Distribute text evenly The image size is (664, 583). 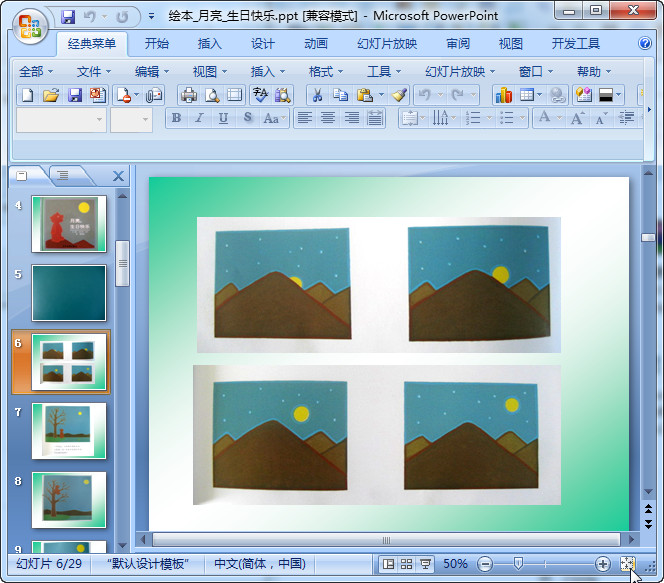(375, 118)
